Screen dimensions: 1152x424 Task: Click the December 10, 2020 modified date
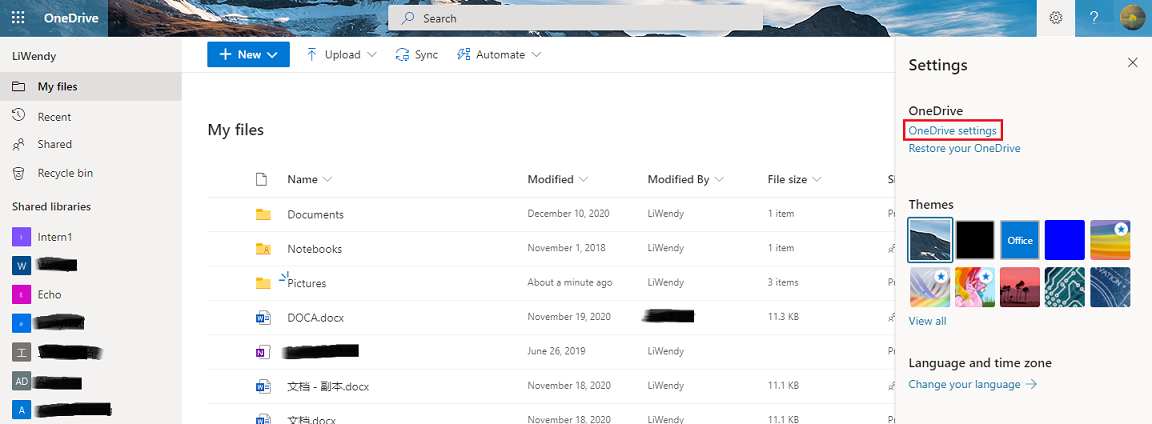click(568, 214)
